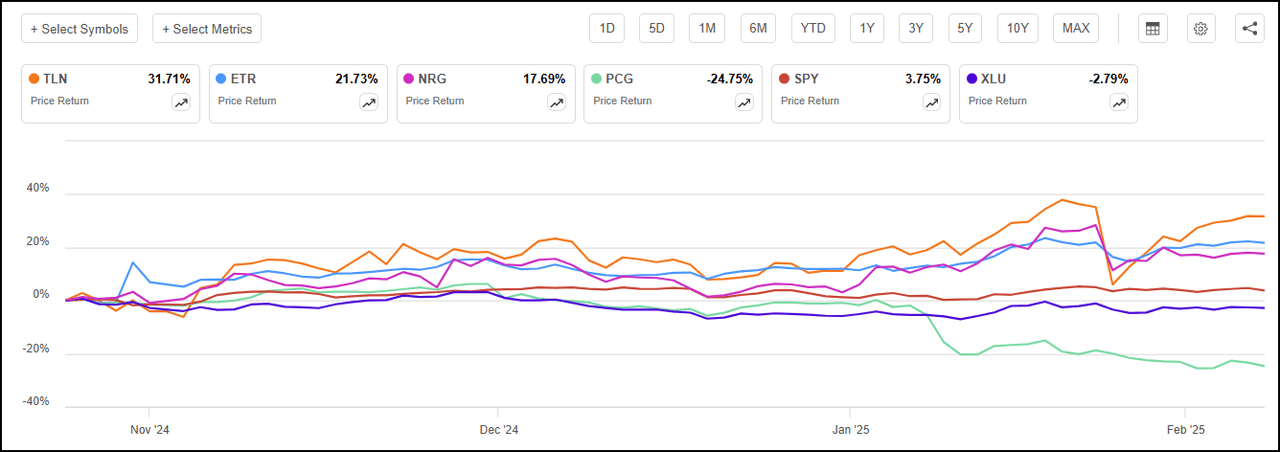Click trend icon on XLU card

coord(1119,102)
